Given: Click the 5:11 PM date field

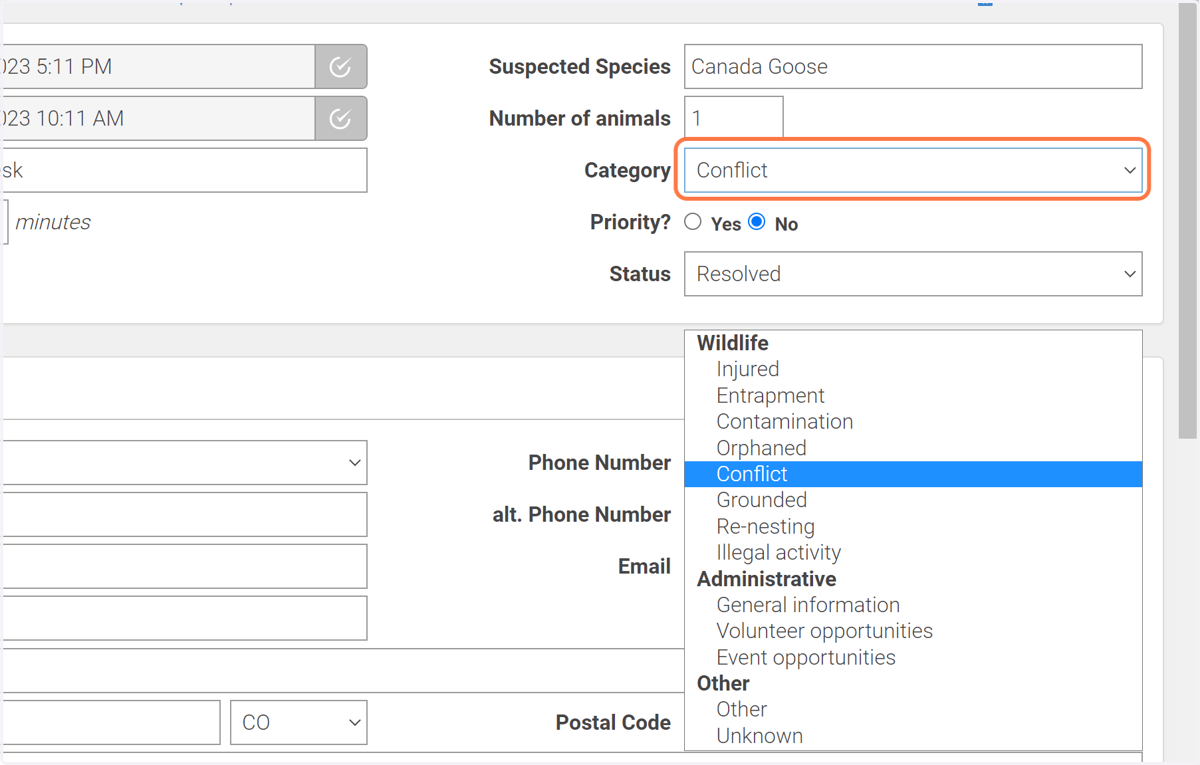Looking at the screenshot, I should (158, 67).
